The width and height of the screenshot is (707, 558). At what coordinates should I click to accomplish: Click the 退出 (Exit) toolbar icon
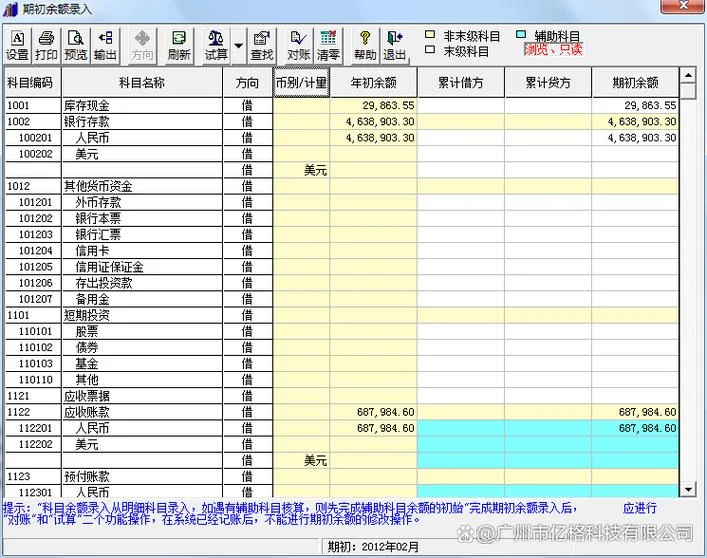coord(395,46)
